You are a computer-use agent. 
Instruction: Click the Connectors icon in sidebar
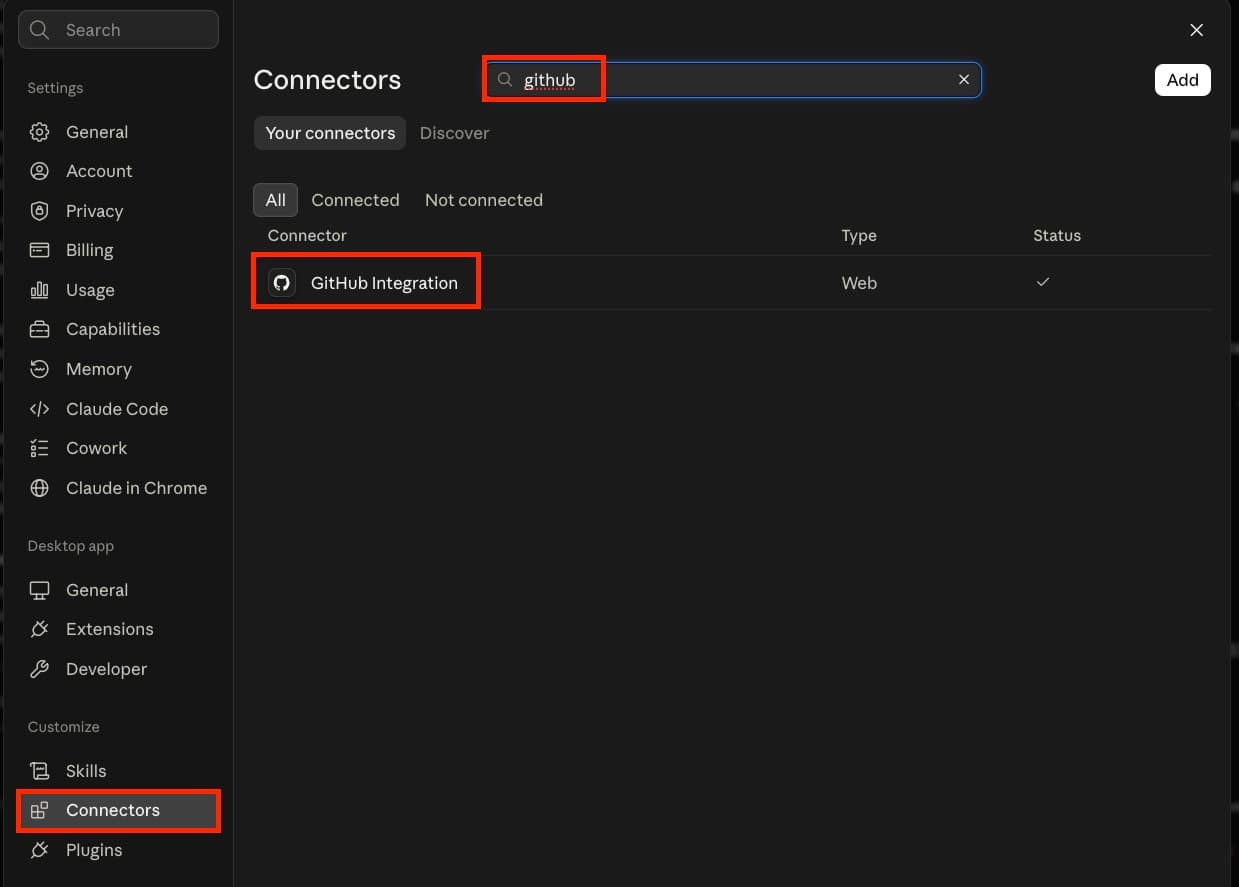click(39, 810)
